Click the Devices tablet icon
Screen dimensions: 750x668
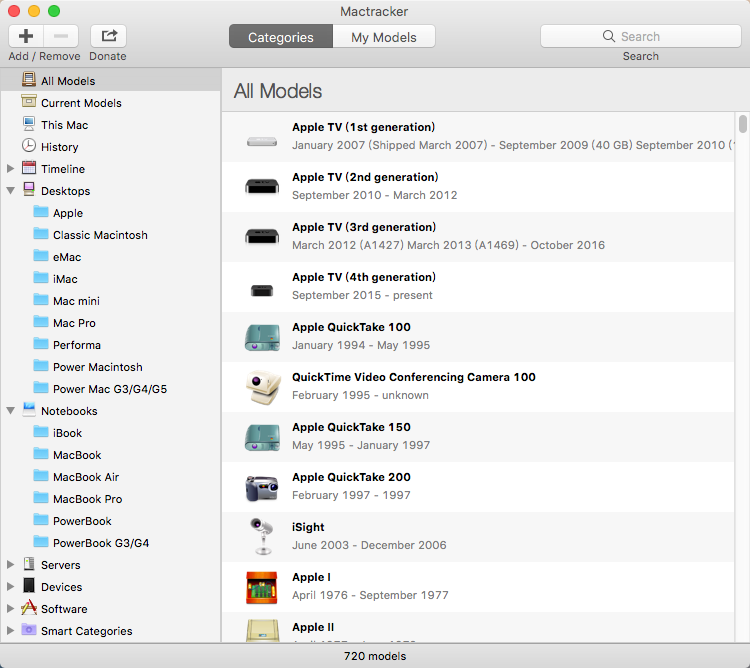29,586
